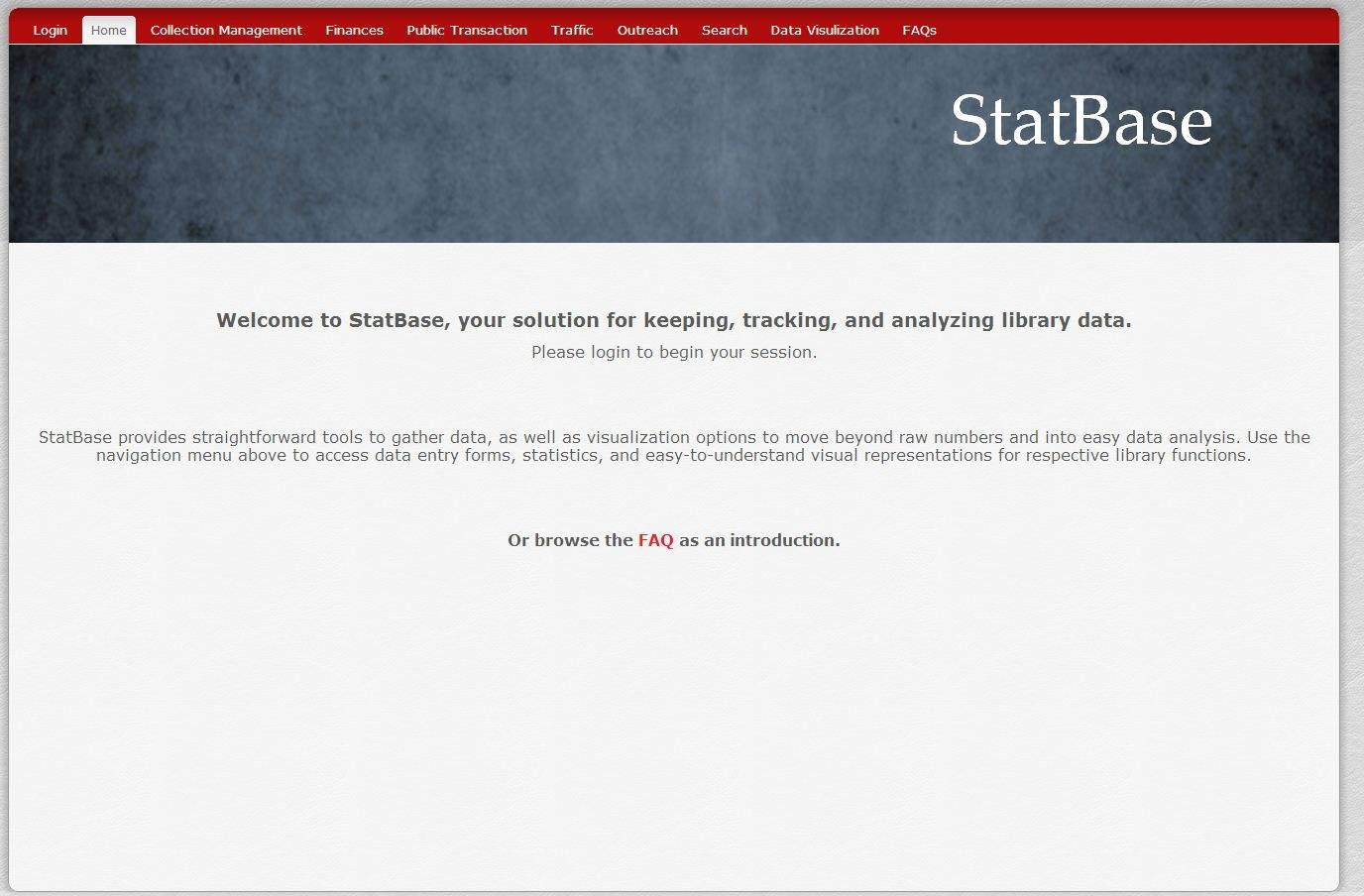Click the 'StatBase provides straightforward tools' paragraph
1364x896 pixels.
pyautogui.click(x=674, y=446)
